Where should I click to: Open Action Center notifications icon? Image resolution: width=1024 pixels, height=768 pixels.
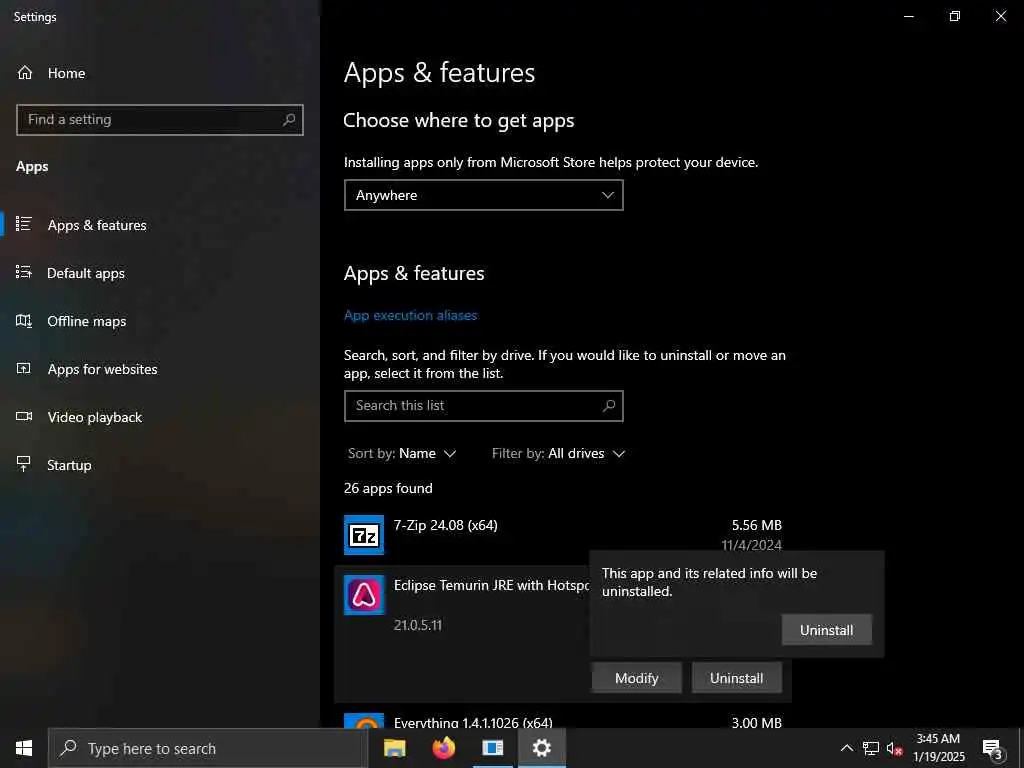(x=992, y=748)
